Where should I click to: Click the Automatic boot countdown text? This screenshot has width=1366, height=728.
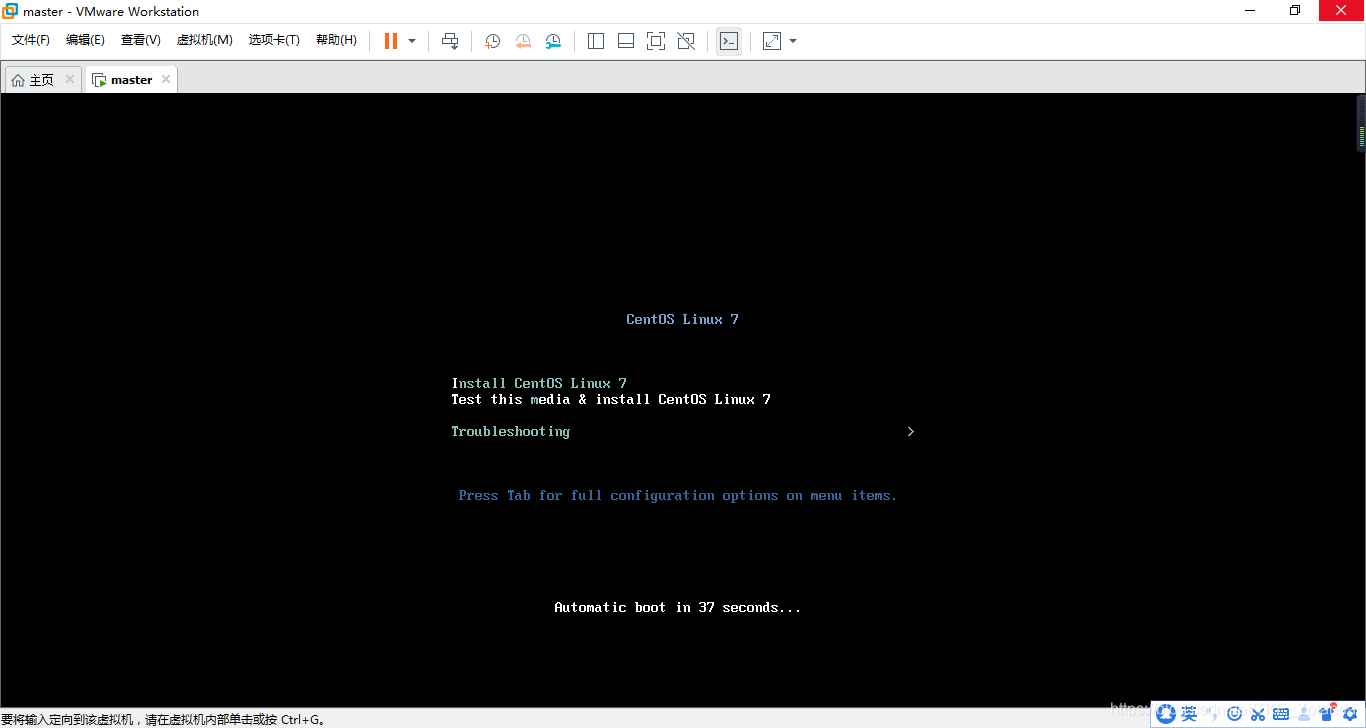[x=678, y=607]
